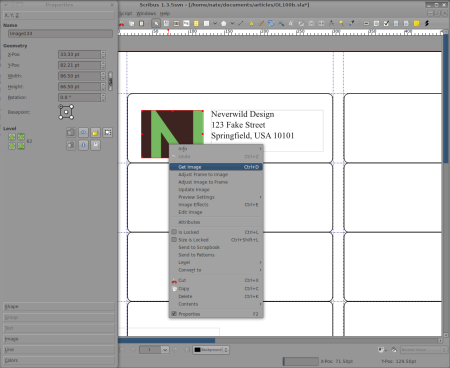Screen dimensions: 450x368
Task: Click the yellow PDF annotation icon
Action: point(416,23)
